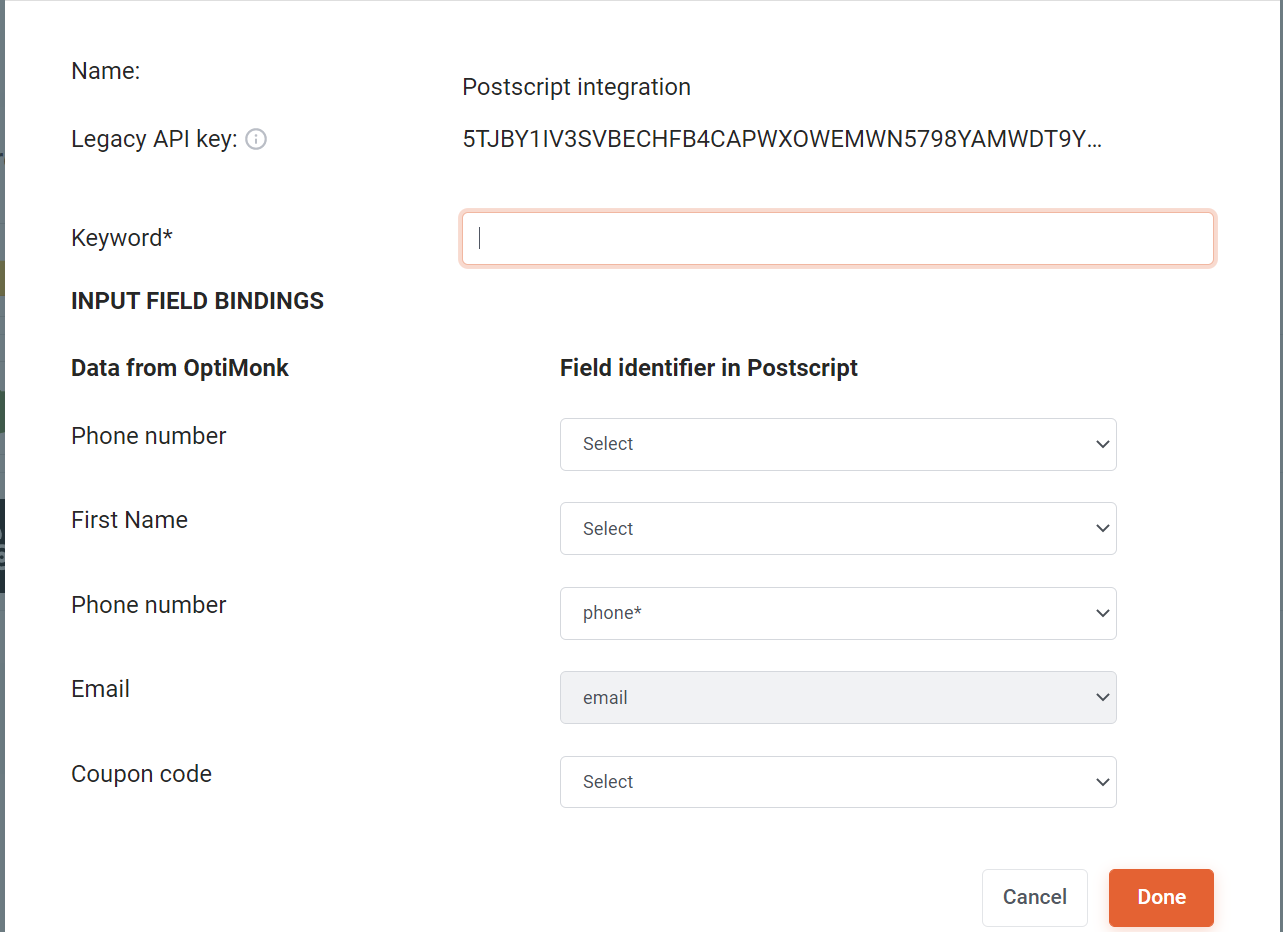Click the Coupon code row label

click(141, 774)
